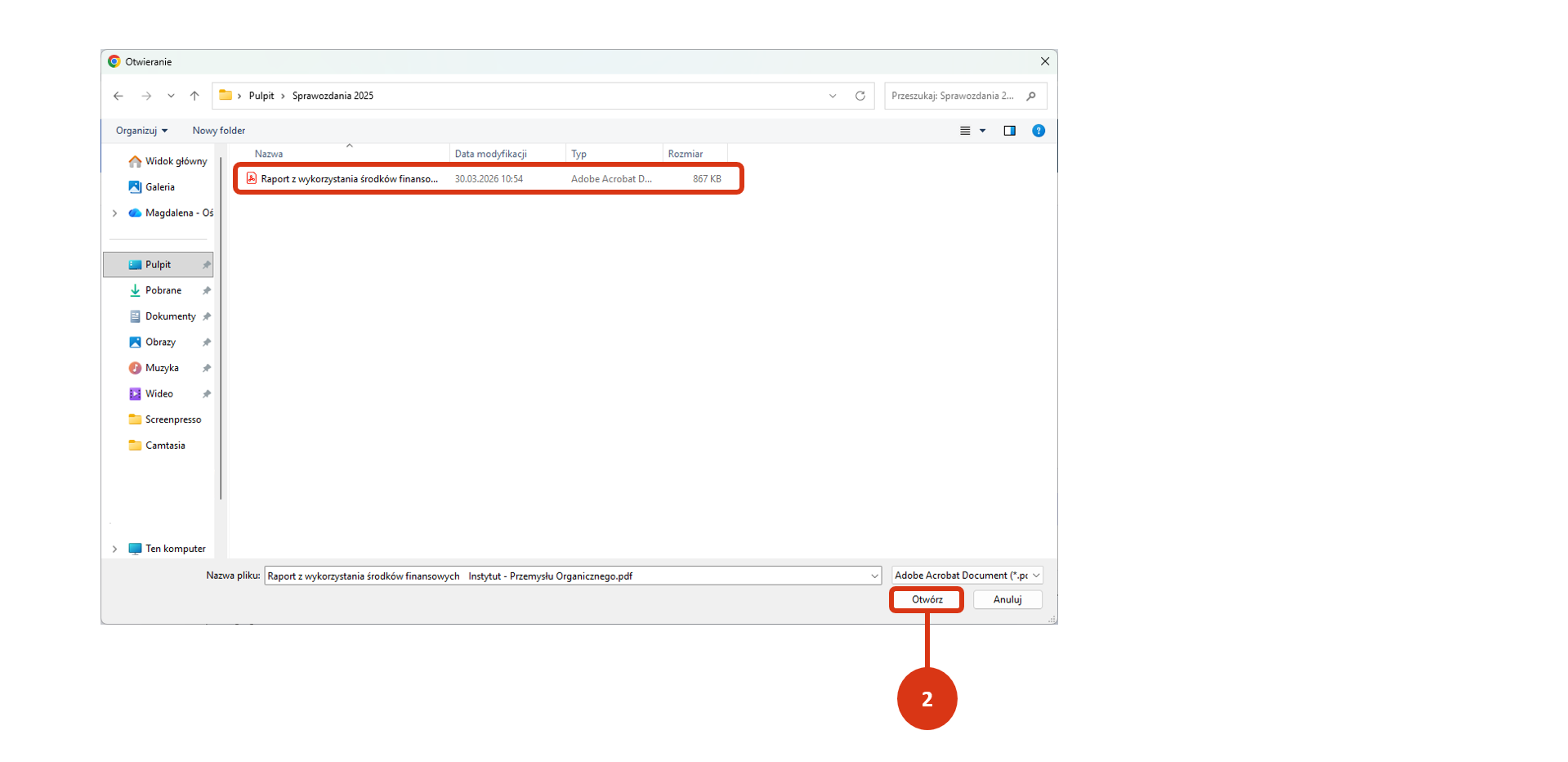Viewport: 1568px width, 762px height.
Task: Expand the Magdalena OneDrive node
Action: click(x=114, y=213)
